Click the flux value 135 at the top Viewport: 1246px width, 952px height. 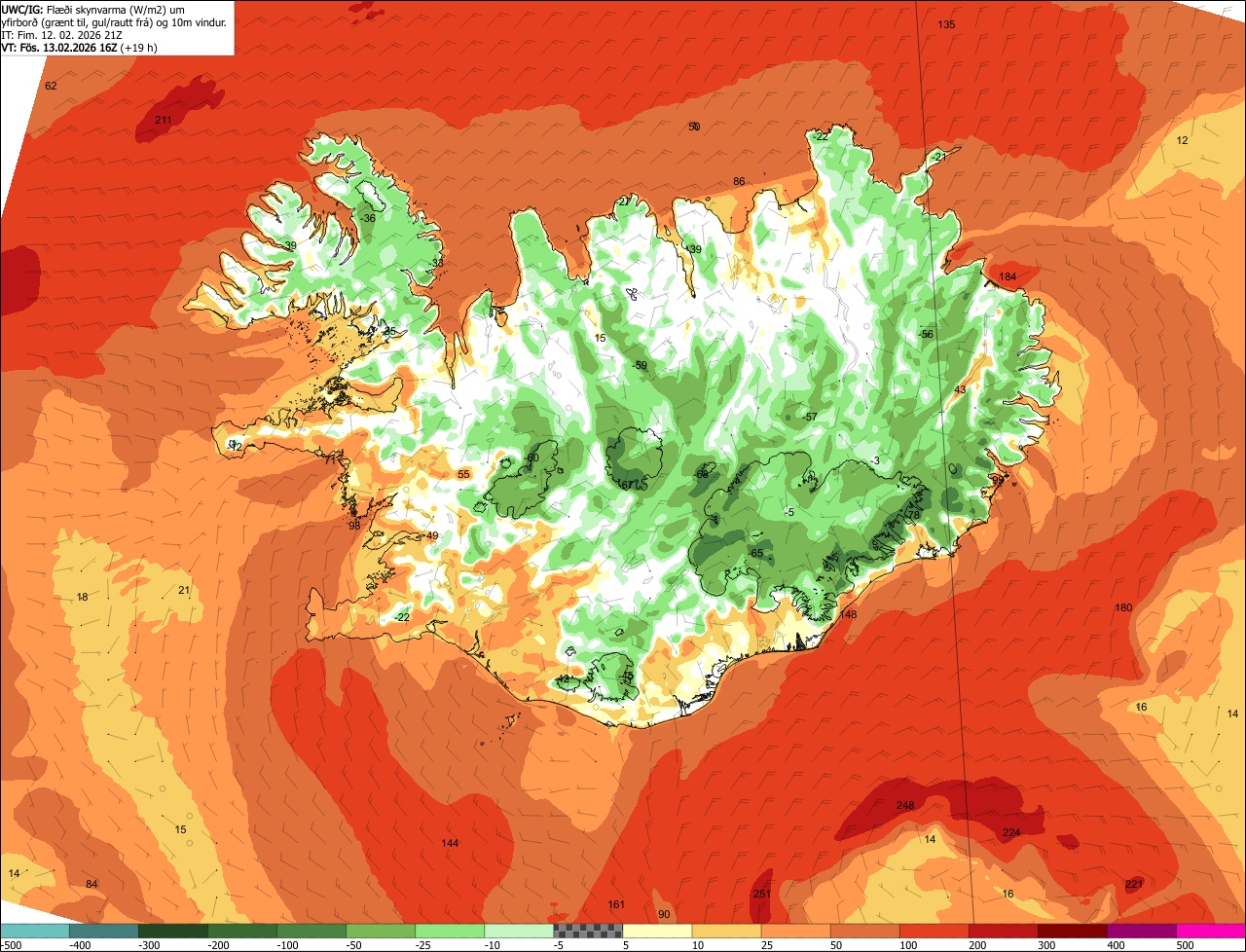coord(946,24)
